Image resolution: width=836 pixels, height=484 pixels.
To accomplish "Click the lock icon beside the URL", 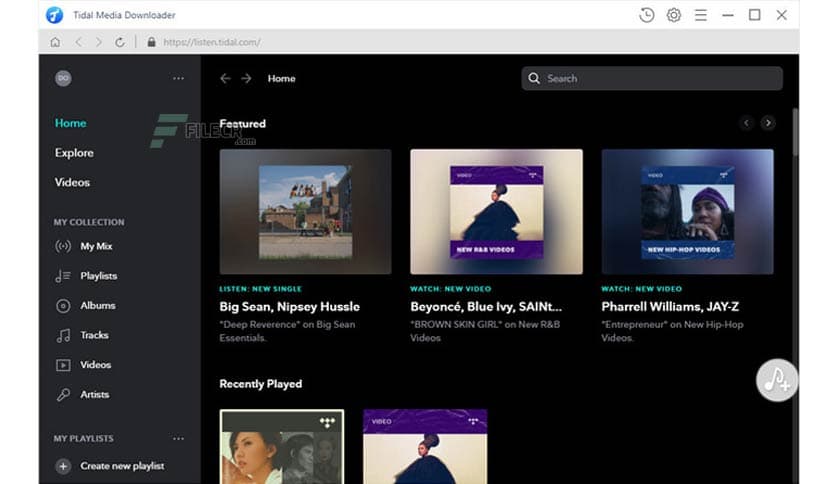I will [x=151, y=42].
